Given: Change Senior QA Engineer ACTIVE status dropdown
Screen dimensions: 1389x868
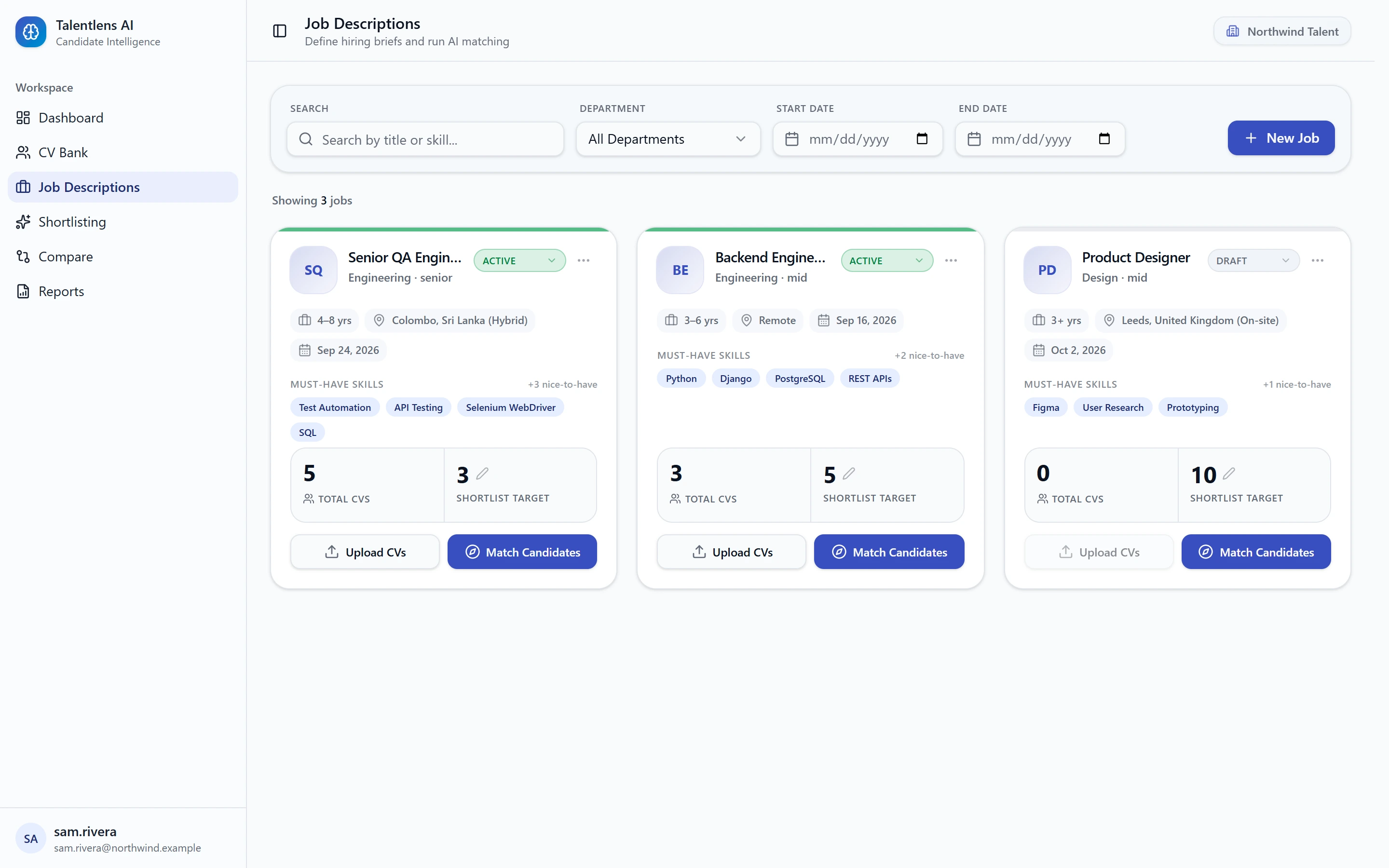Looking at the screenshot, I should pyautogui.click(x=519, y=260).
